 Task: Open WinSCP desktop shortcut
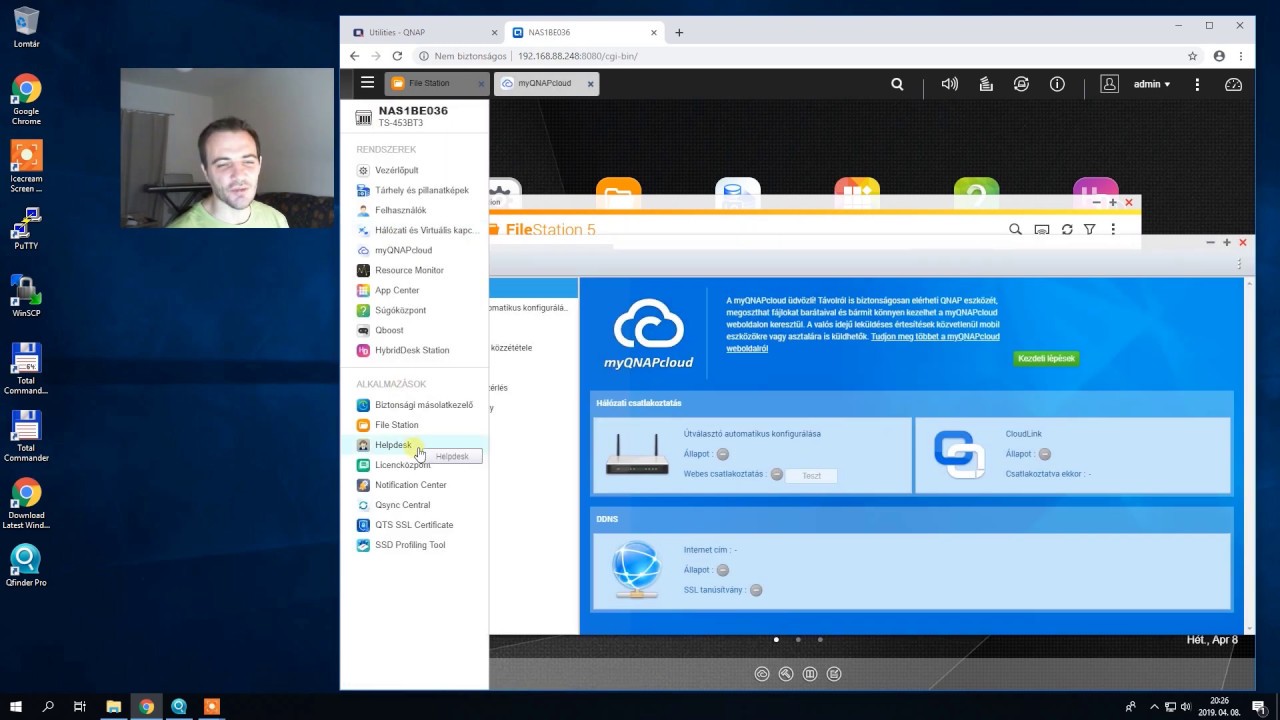tap(26, 296)
